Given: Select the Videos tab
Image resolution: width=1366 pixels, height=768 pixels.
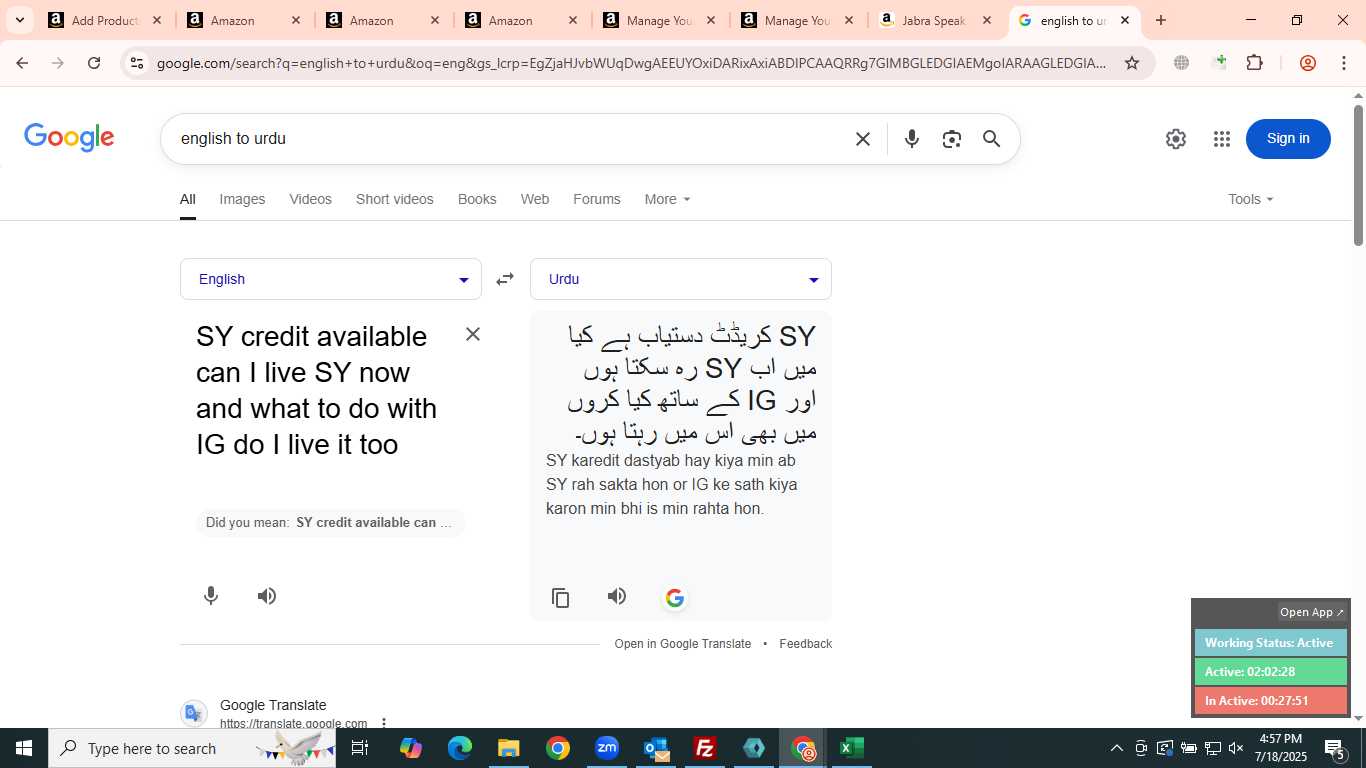Looking at the screenshot, I should point(310,199).
